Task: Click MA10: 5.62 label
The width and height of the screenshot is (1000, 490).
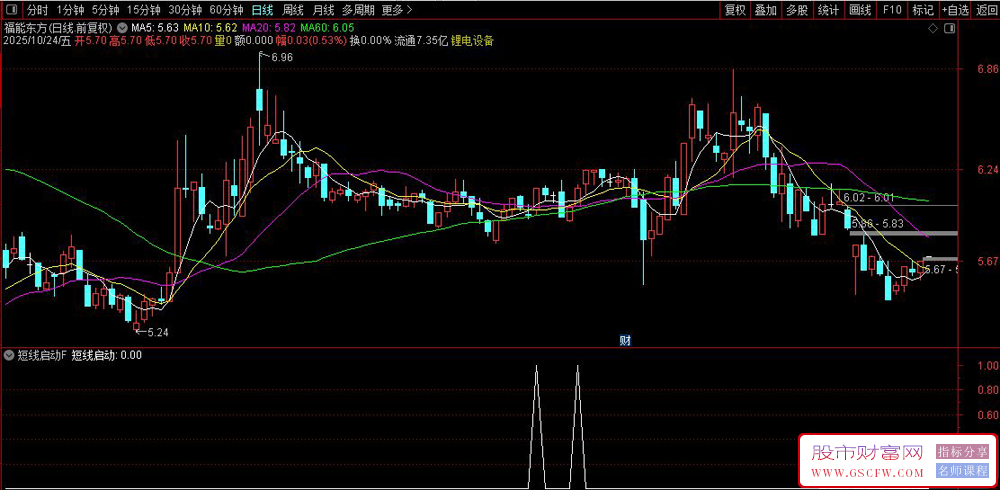Action: [x=210, y=28]
